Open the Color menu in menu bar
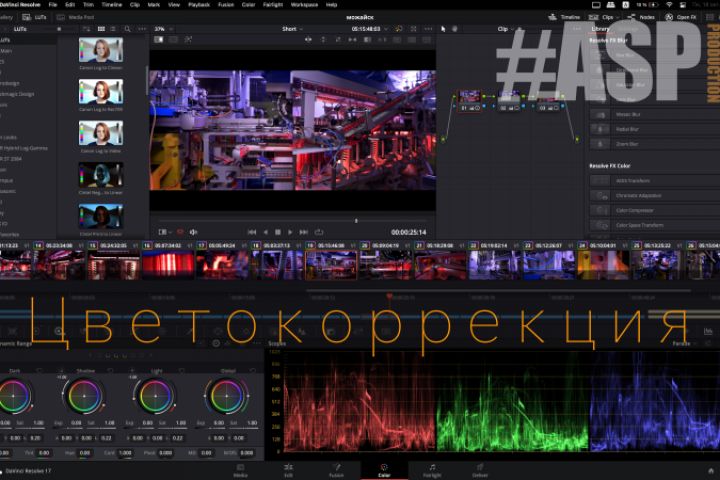The width and height of the screenshot is (720, 480). [x=248, y=5]
